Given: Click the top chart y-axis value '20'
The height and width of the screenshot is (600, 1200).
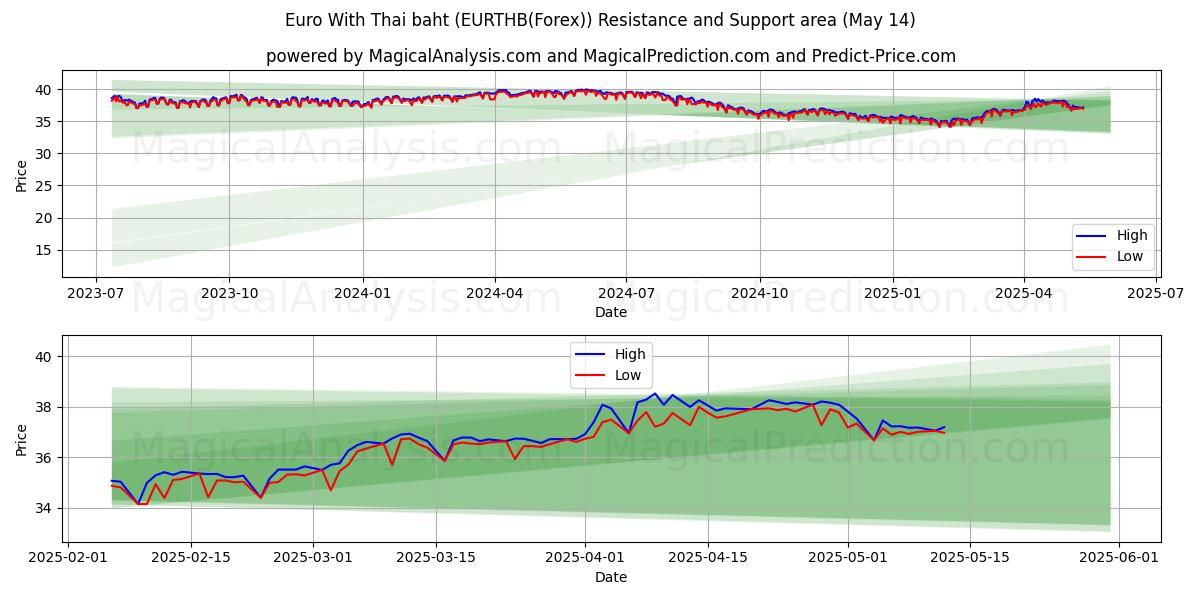Looking at the screenshot, I should click(x=45, y=218).
